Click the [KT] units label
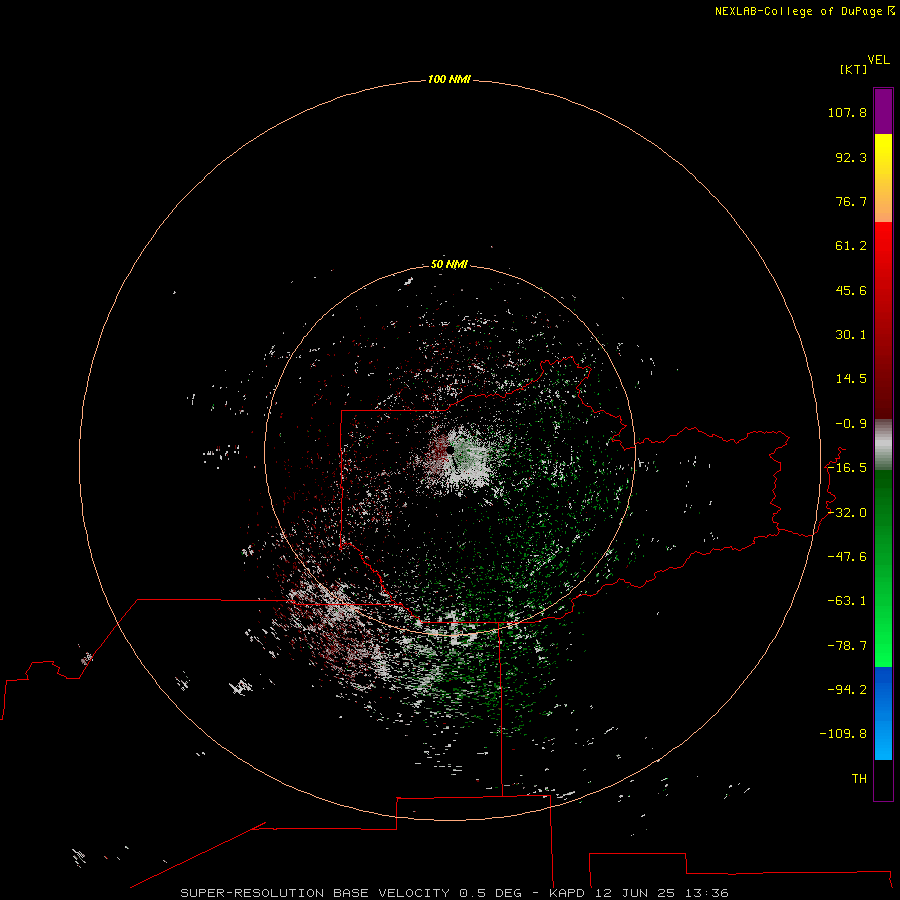Viewport: 900px width, 900px height. (x=853, y=69)
